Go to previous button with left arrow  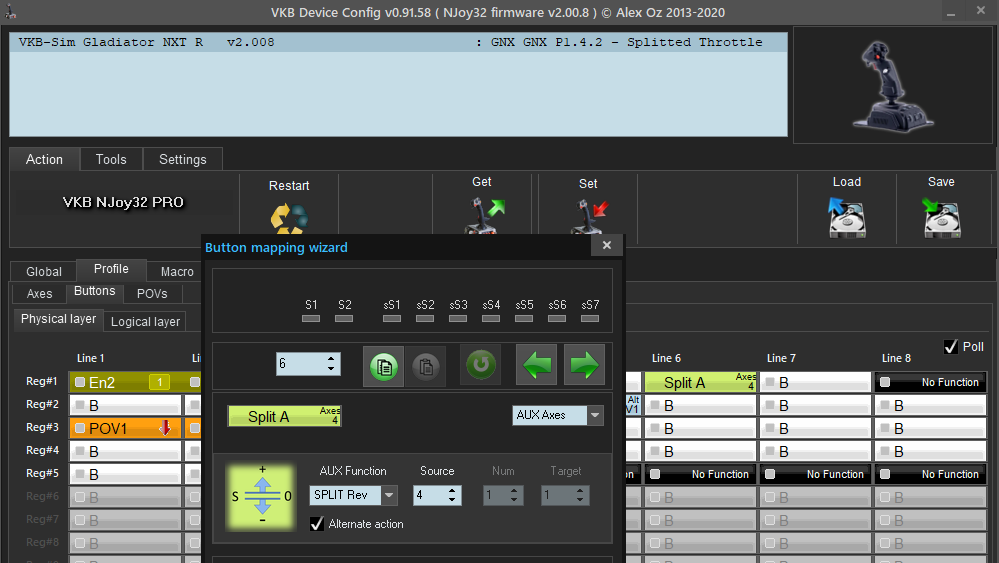click(536, 365)
